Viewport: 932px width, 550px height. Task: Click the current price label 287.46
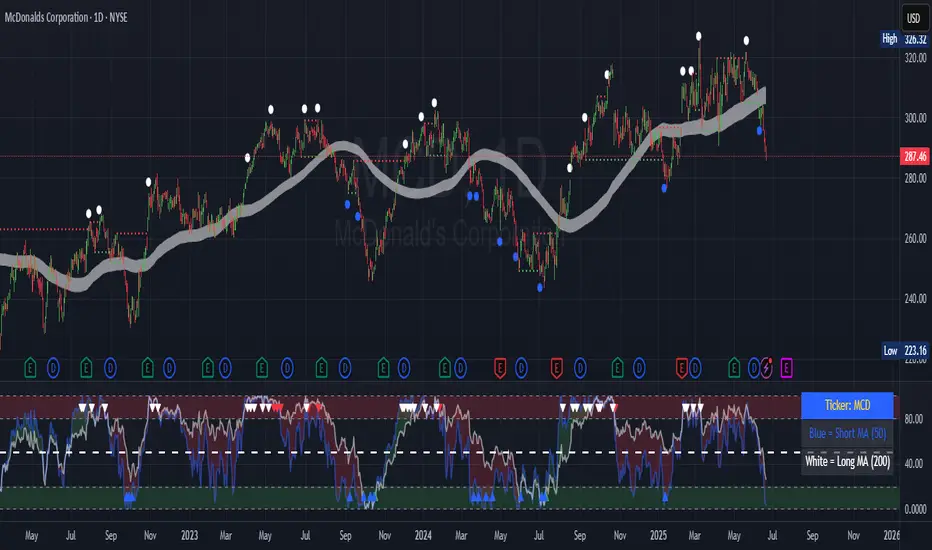915,156
